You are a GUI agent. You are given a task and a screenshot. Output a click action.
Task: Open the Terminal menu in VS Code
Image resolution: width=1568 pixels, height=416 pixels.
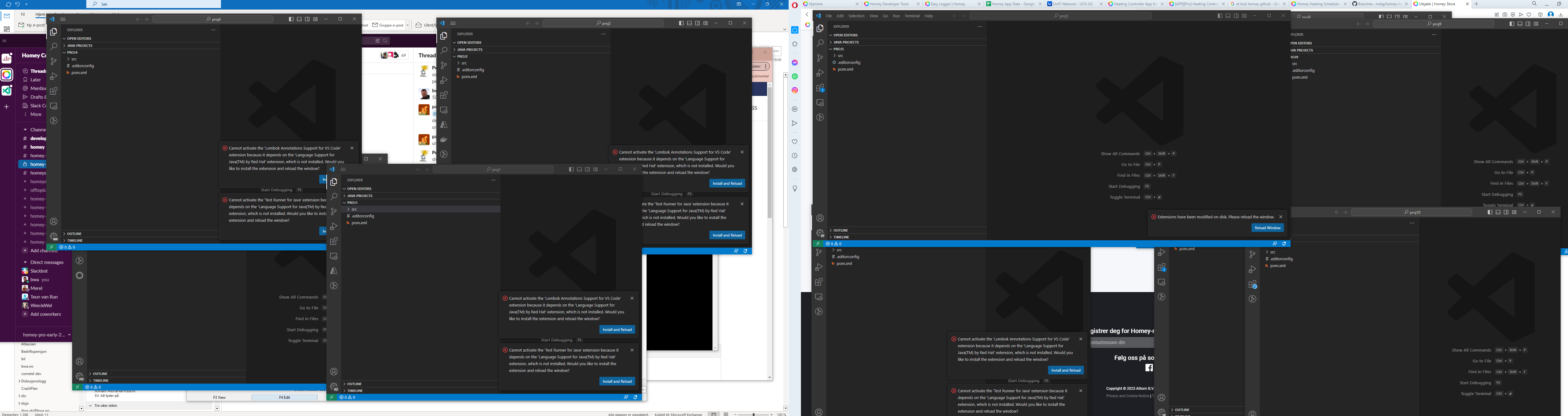[913, 16]
